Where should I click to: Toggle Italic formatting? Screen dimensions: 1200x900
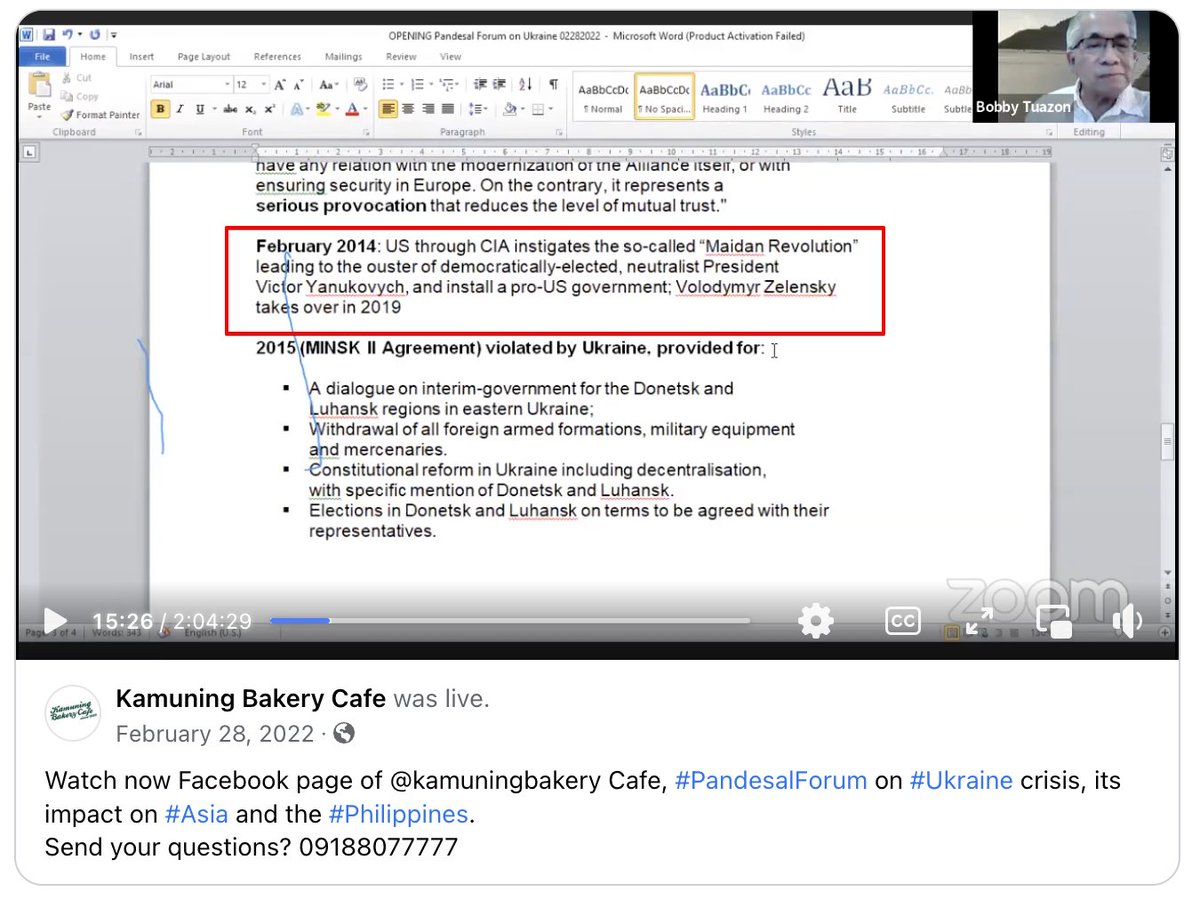click(180, 109)
